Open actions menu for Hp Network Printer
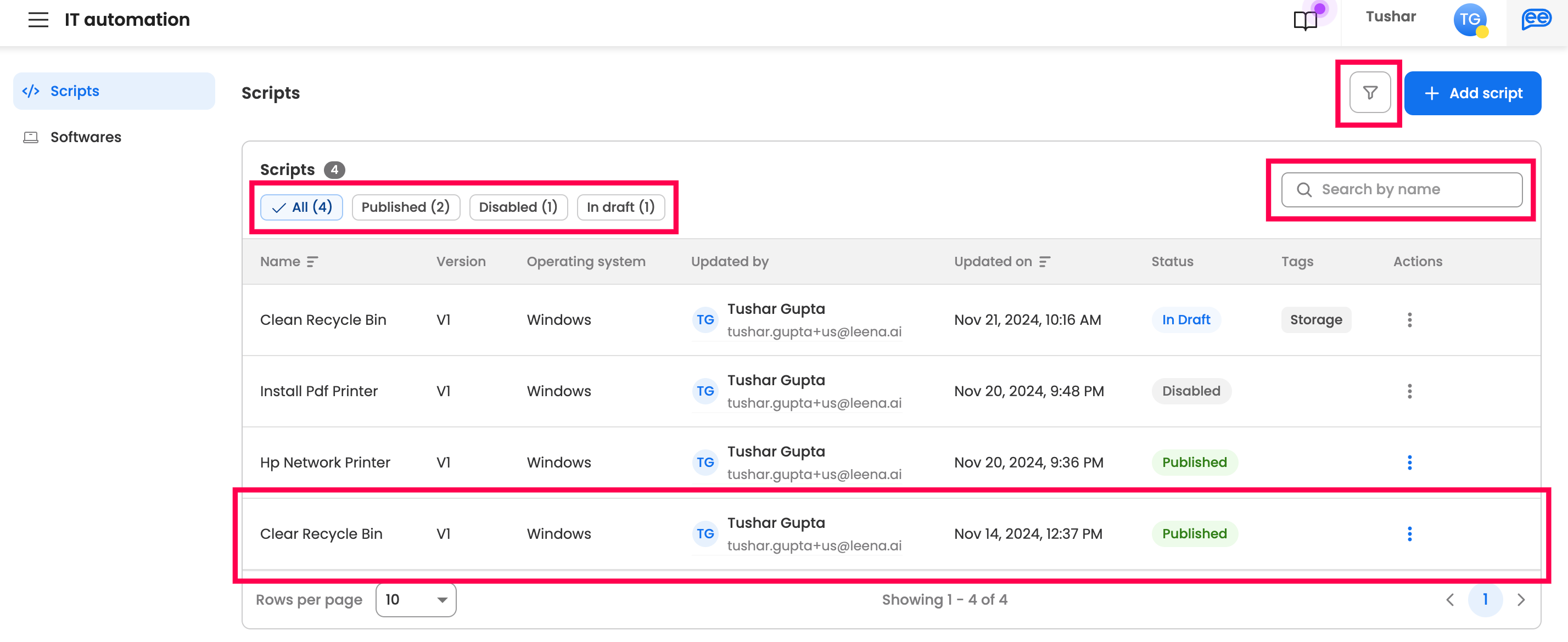1568x642 pixels. (x=1409, y=463)
